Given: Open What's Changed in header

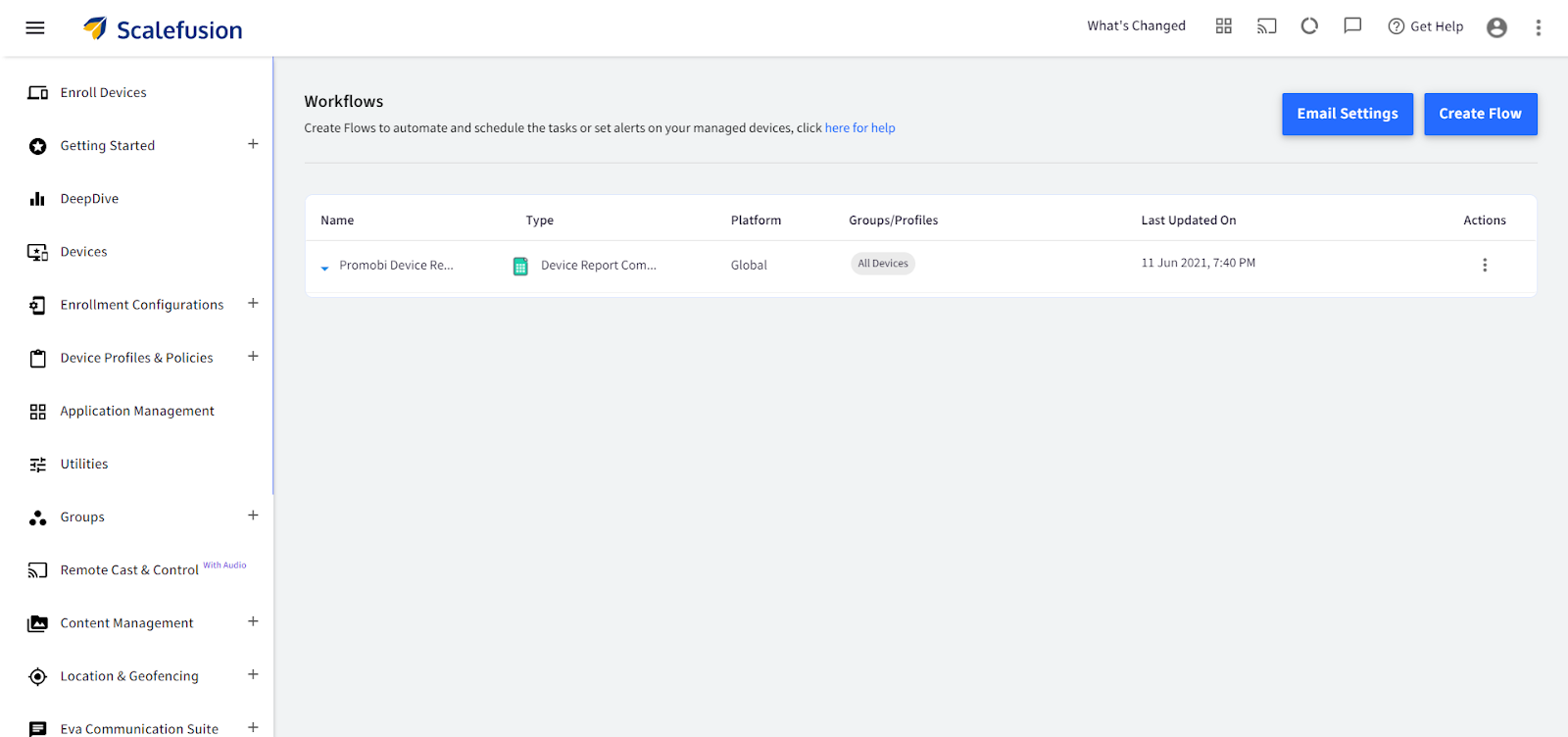Looking at the screenshot, I should coord(1136,26).
